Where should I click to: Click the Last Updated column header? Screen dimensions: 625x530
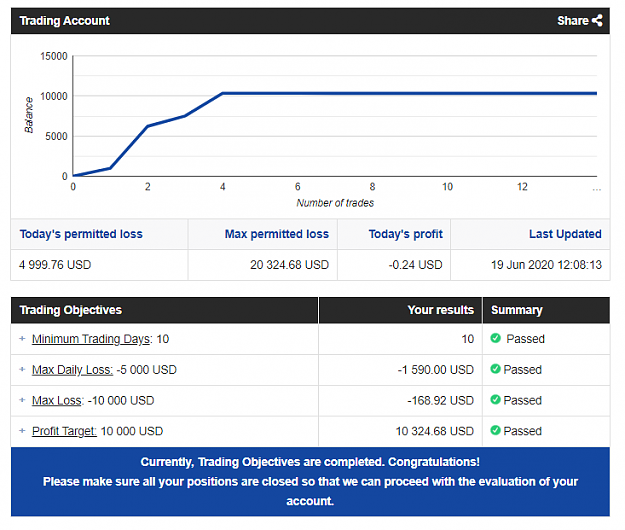point(565,234)
